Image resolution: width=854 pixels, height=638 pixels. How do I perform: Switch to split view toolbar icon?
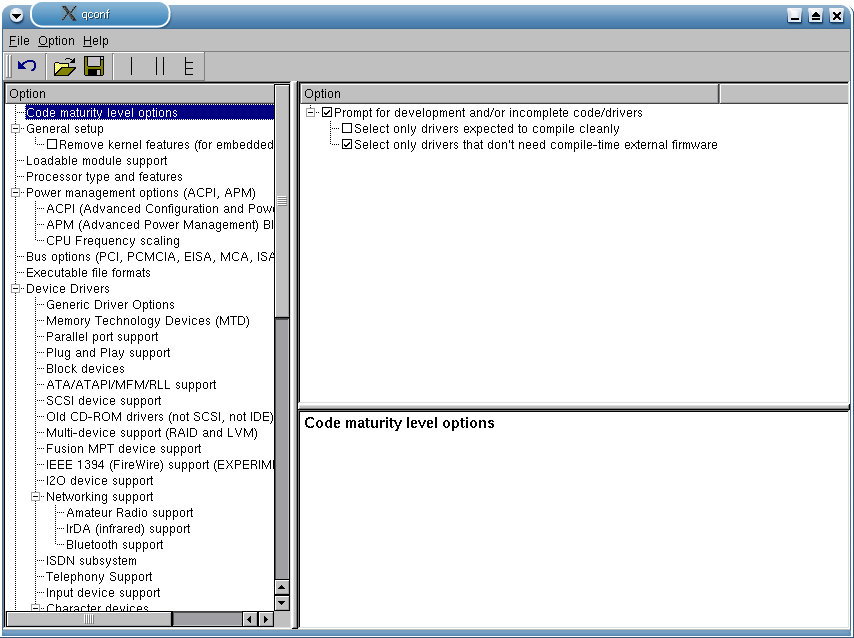[x=159, y=67]
